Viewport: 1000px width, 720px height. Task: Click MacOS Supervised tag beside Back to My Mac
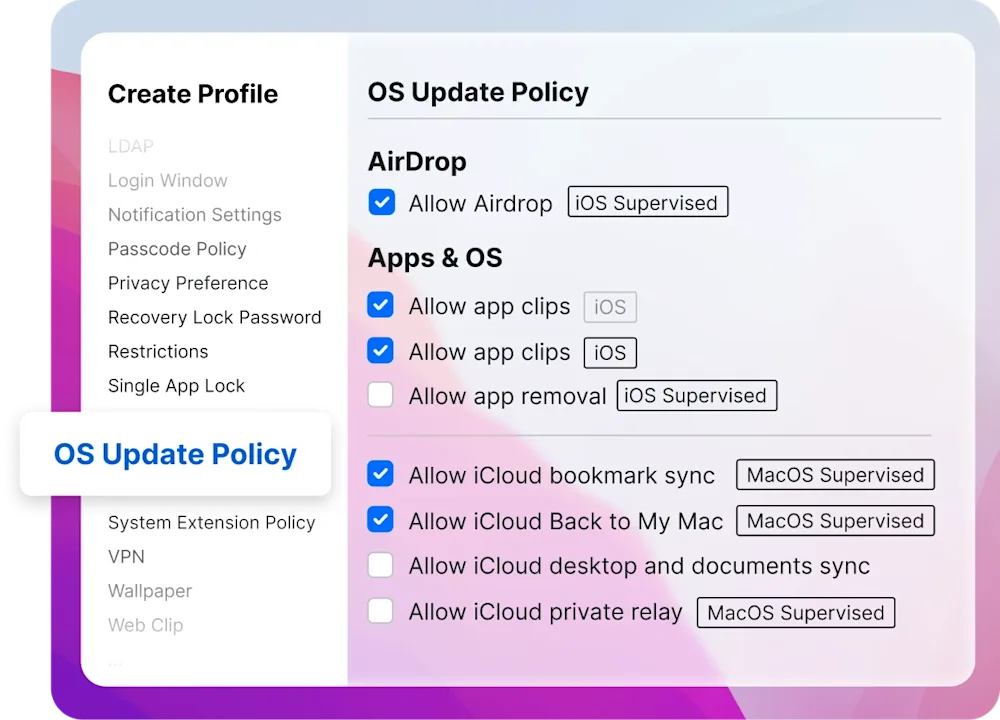pos(835,520)
